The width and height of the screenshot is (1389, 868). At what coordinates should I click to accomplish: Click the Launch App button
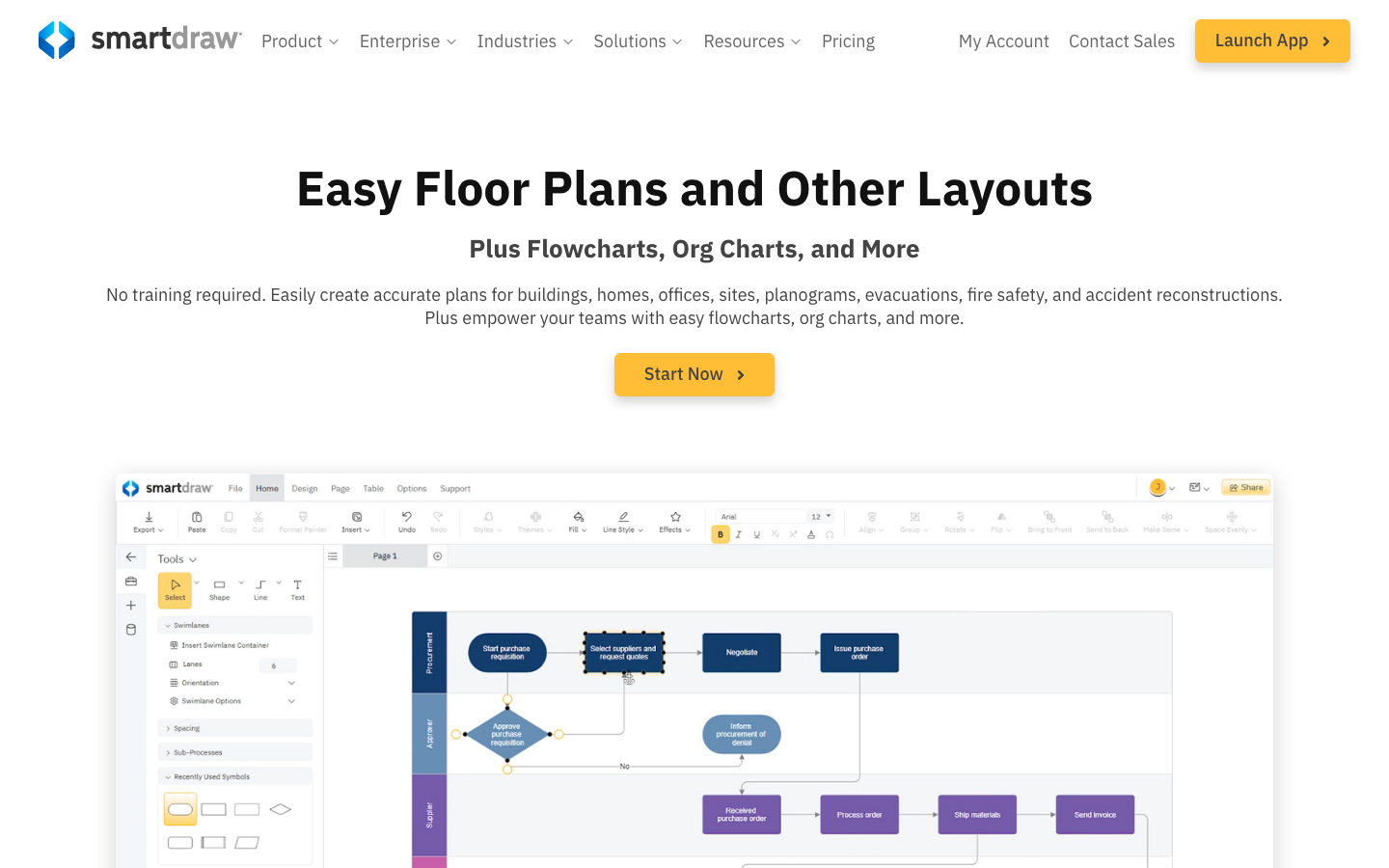[x=1272, y=41]
